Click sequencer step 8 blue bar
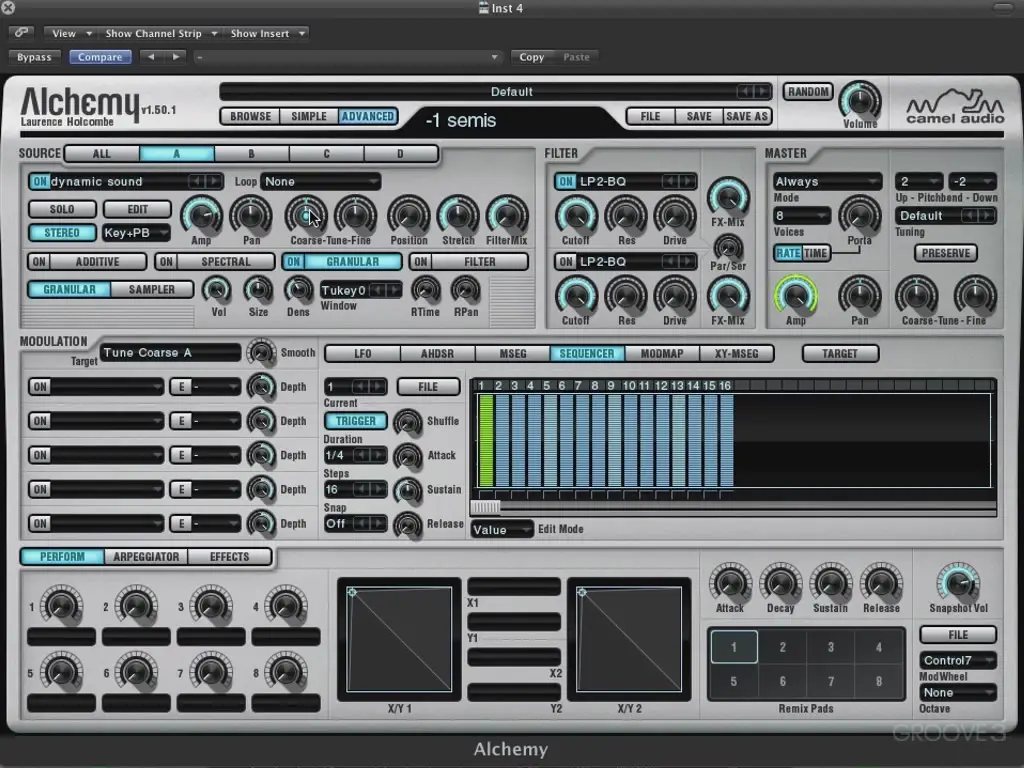 coord(598,441)
